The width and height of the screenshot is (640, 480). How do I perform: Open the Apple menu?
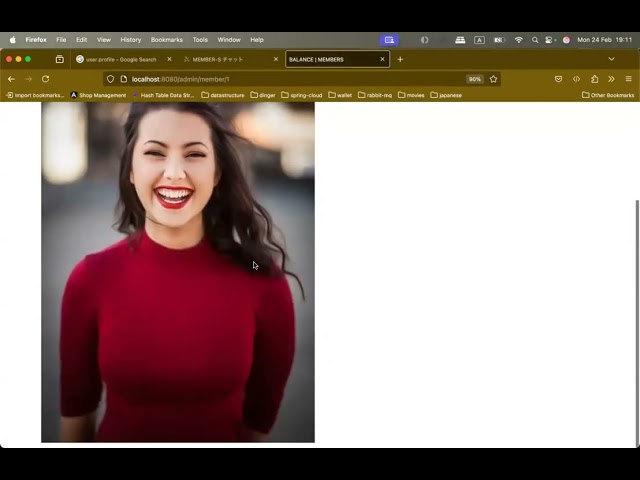pos(13,40)
